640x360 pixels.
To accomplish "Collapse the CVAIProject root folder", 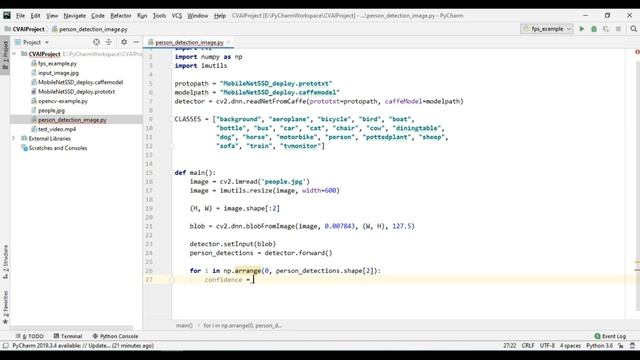I will pos(14,54).
